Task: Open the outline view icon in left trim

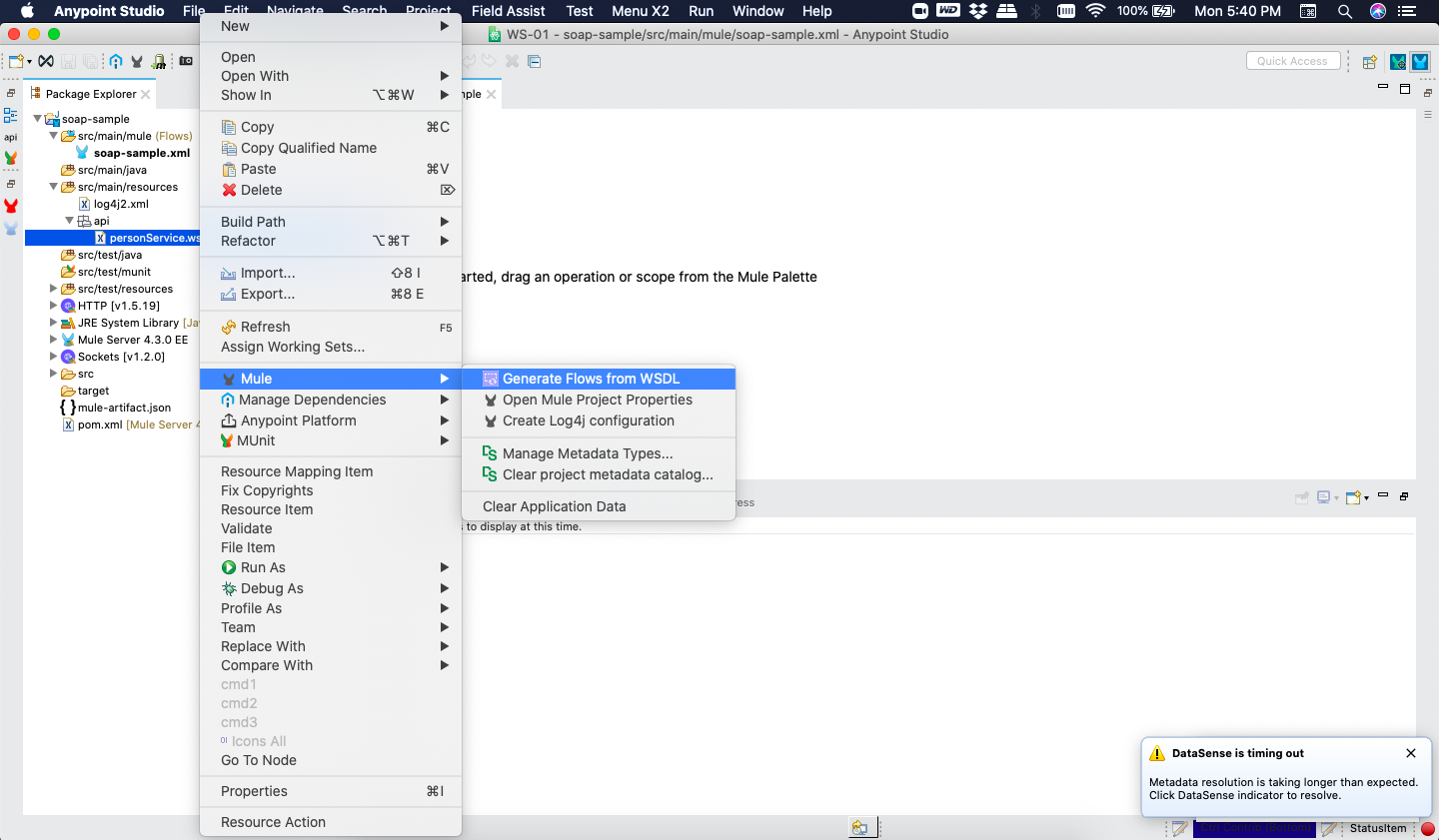Action: 11,115
